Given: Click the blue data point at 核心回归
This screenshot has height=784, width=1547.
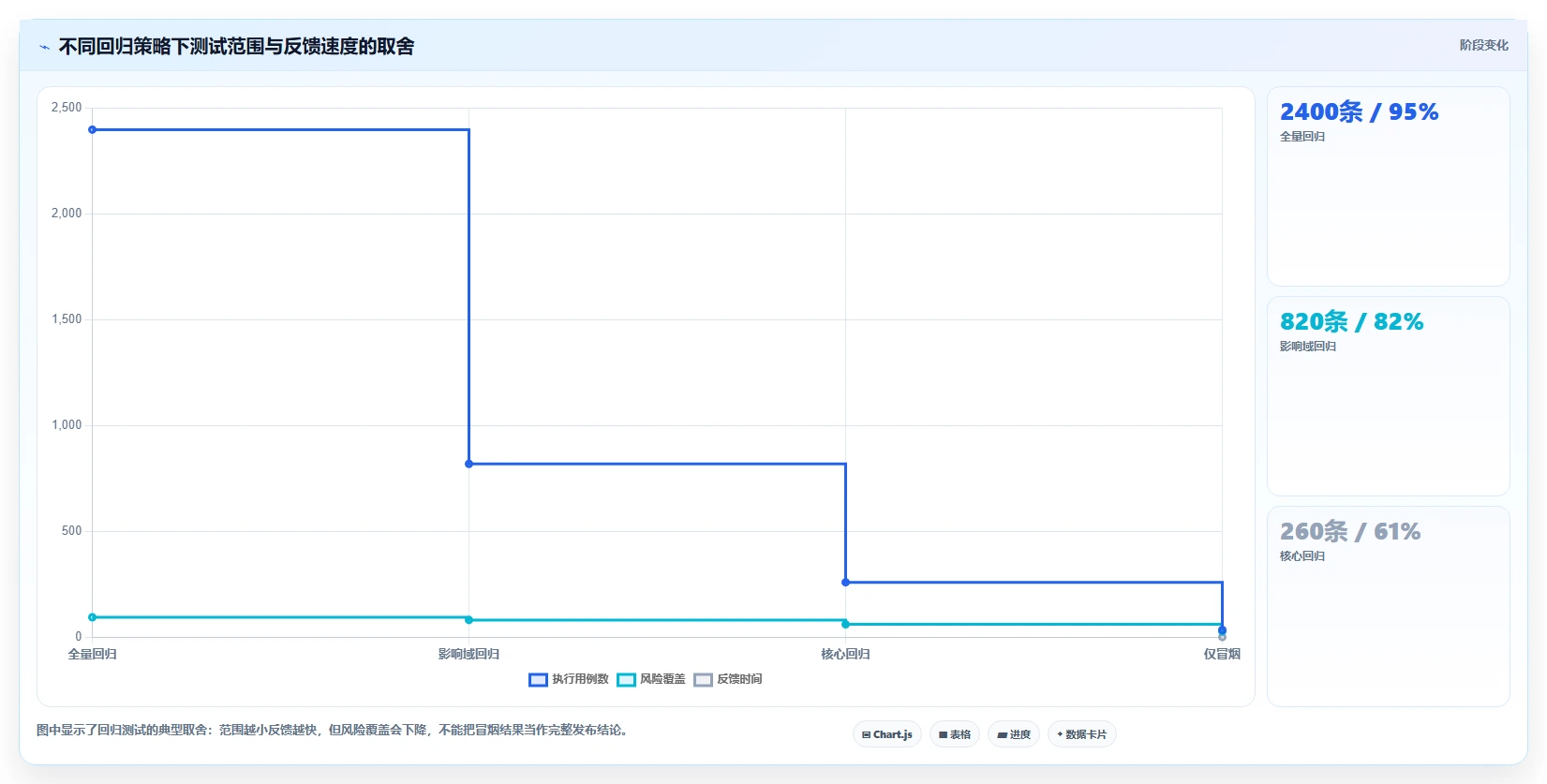Looking at the screenshot, I should (x=845, y=583).
